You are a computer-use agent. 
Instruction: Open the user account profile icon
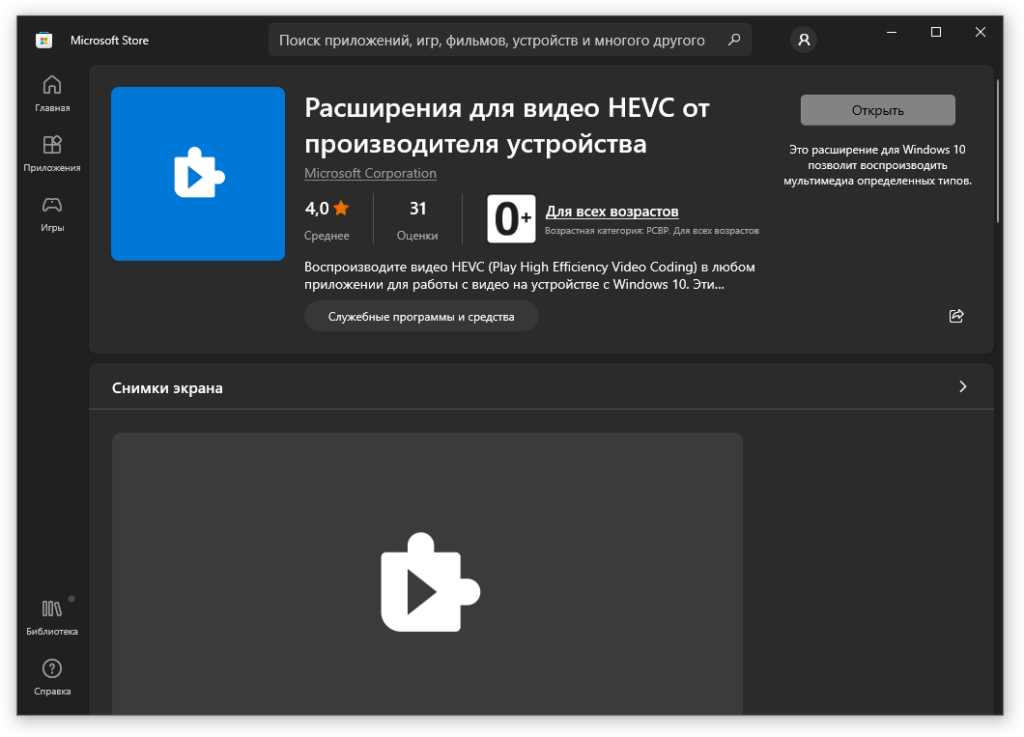click(804, 40)
